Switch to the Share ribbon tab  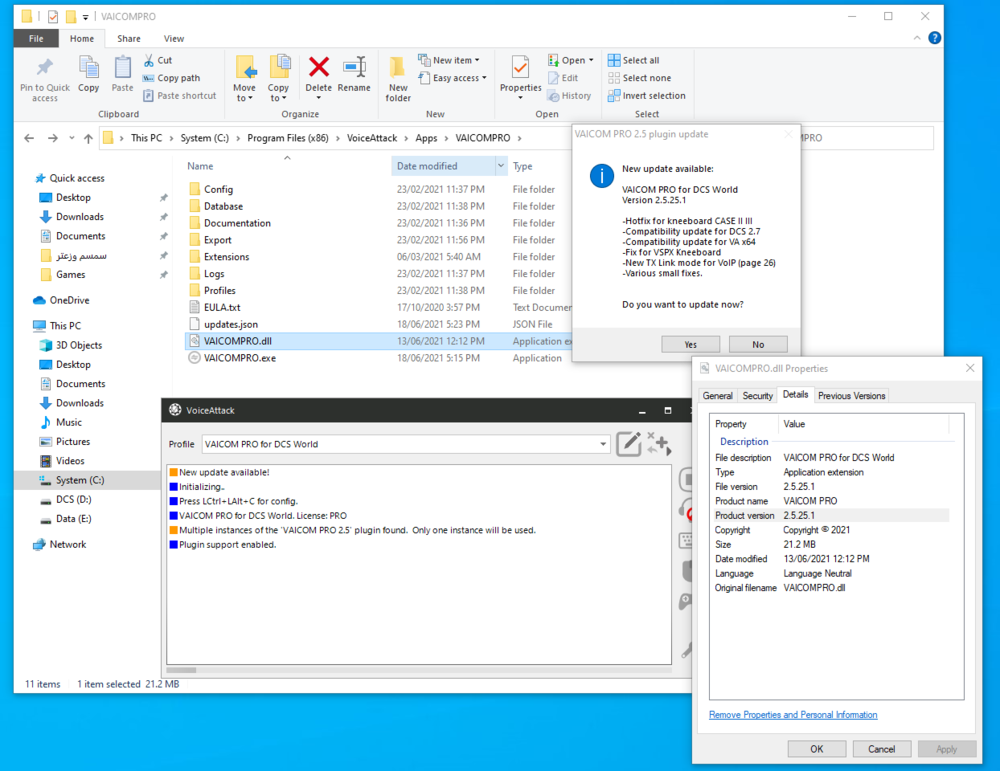129,38
